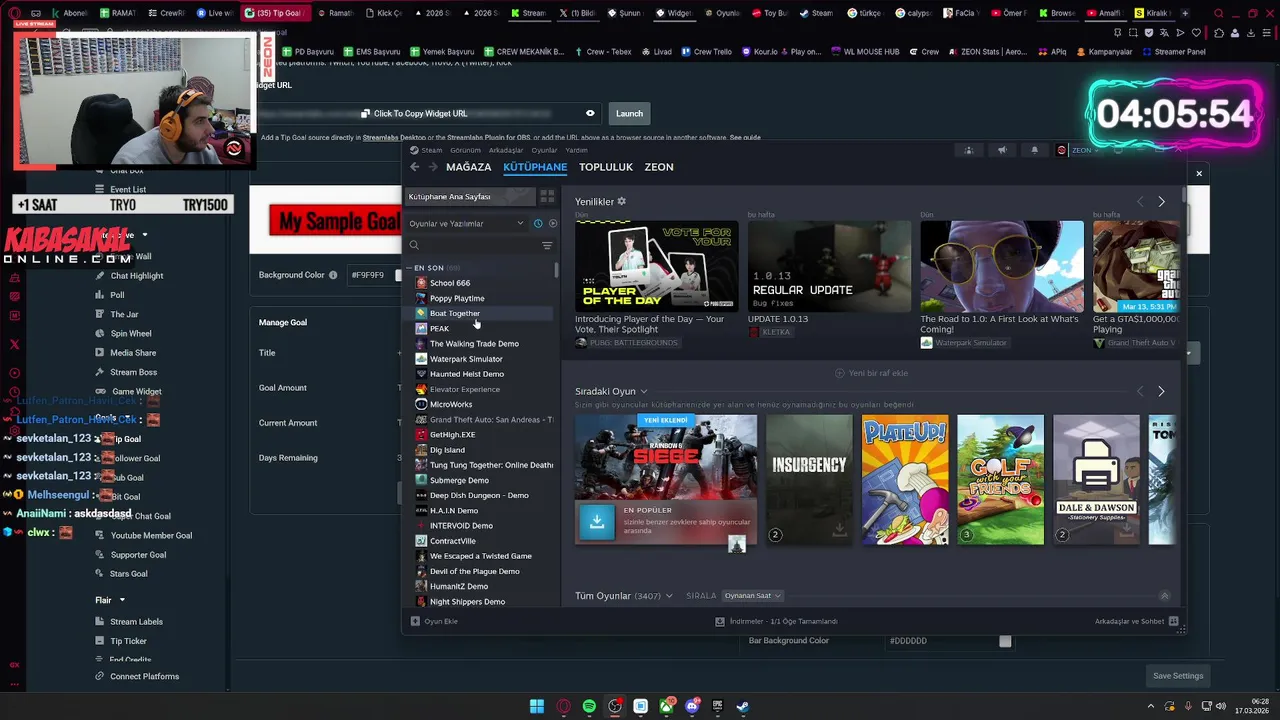The image size is (1280, 720).
Task: Show next Sıradaki Oyun shelf items arrow
Action: (1161, 391)
